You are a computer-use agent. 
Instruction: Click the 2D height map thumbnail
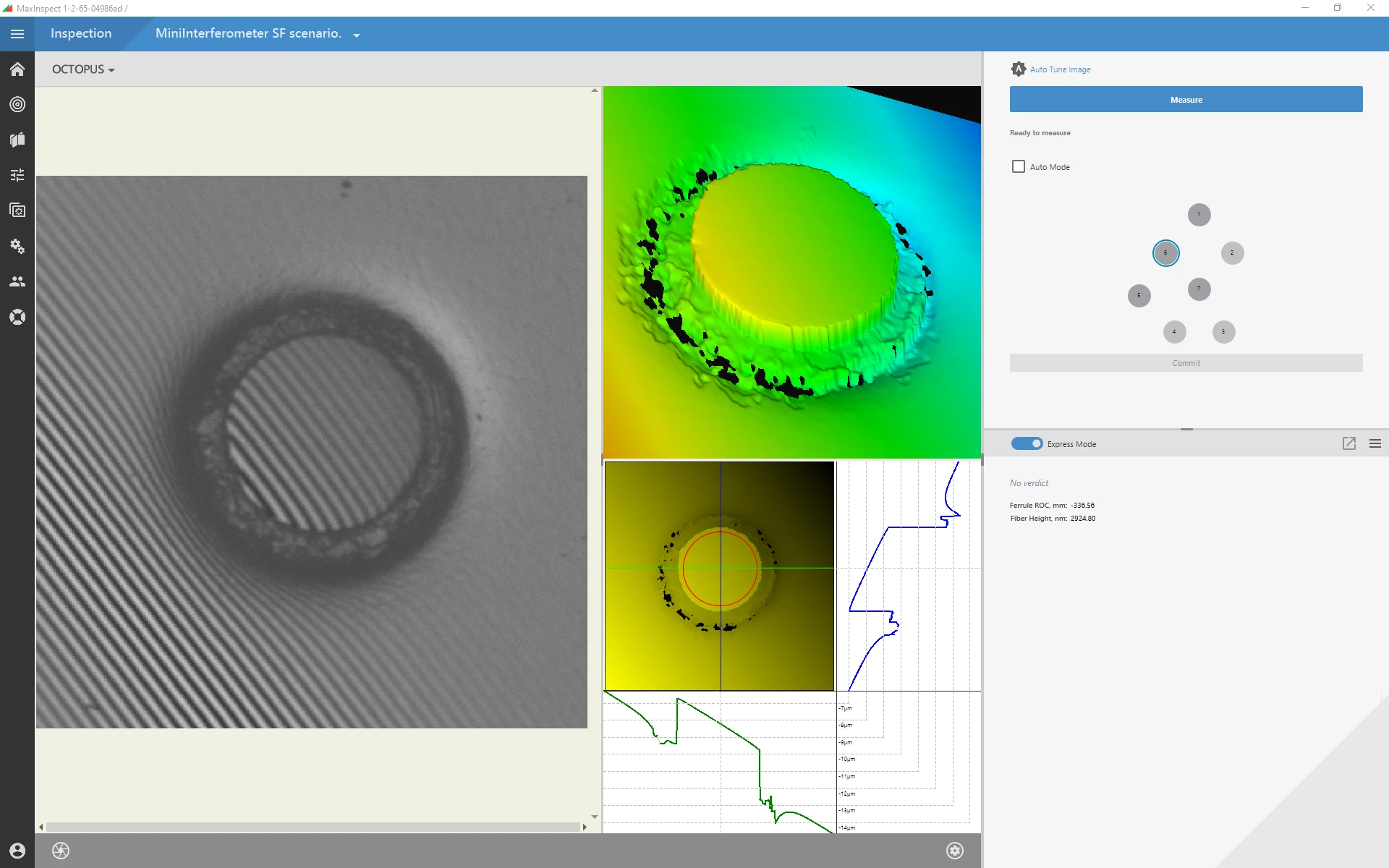tap(719, 576)
